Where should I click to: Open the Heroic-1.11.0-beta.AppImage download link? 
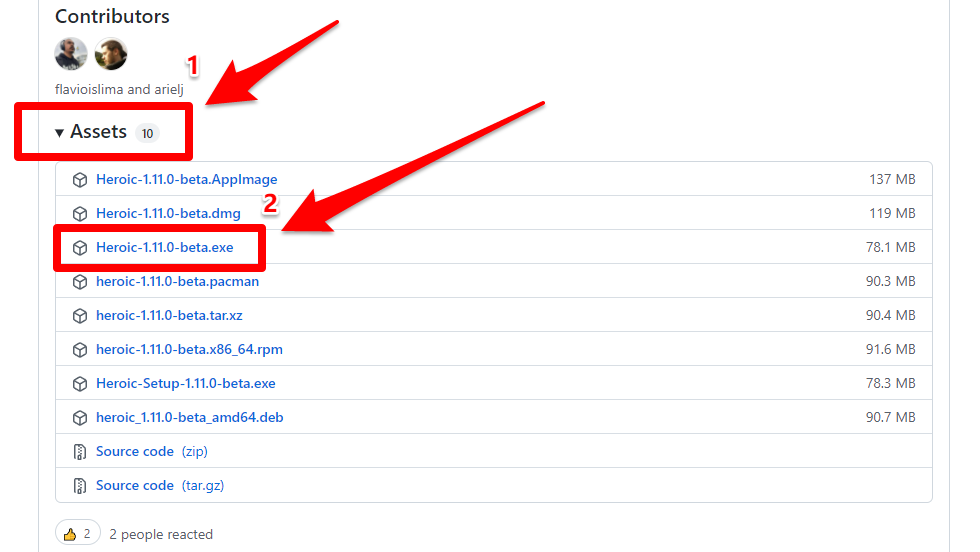tap(186, 180)
